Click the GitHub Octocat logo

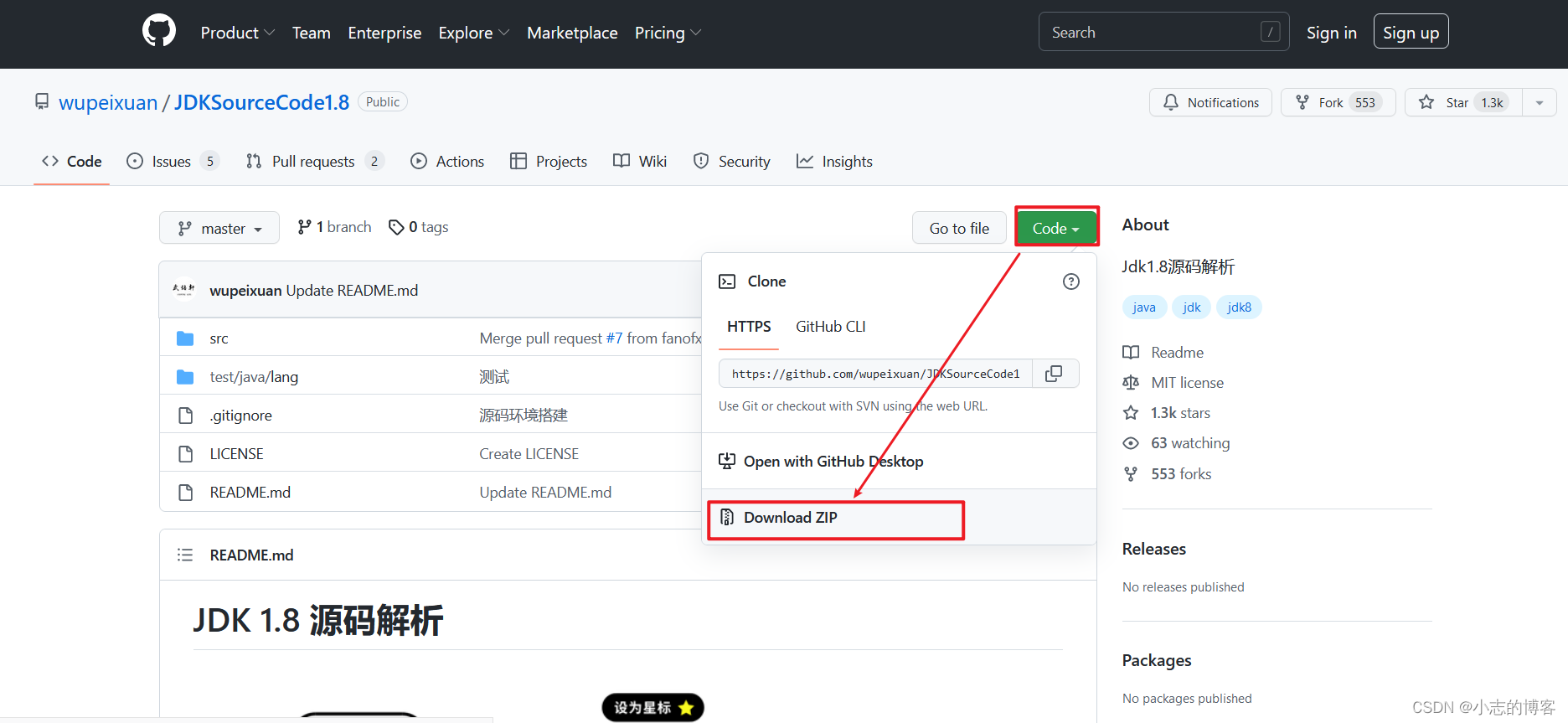pyautogui.click(x=159, y=32)
